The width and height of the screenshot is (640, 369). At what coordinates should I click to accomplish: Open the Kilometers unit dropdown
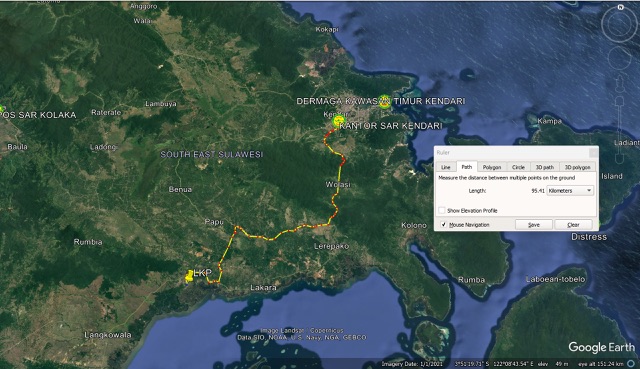pyautogui.click(x=570, y=191)
